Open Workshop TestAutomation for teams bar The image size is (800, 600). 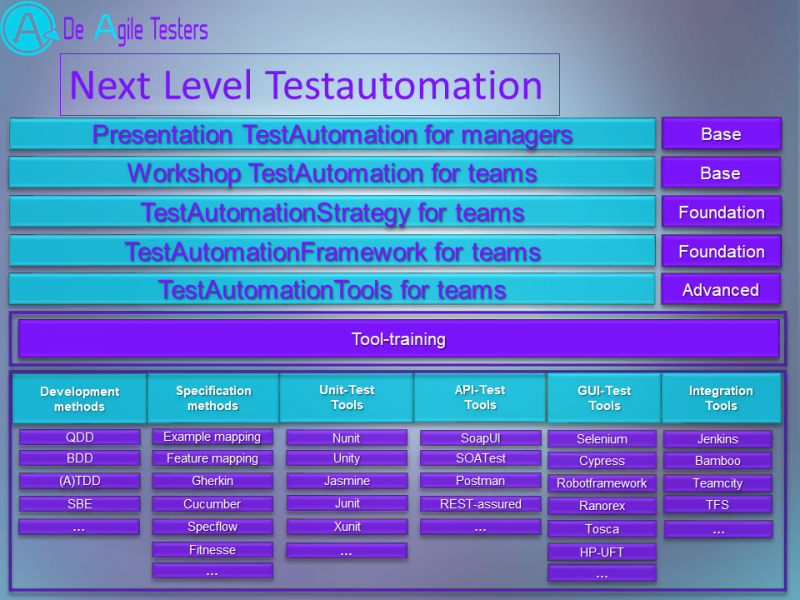pos(332,173)
